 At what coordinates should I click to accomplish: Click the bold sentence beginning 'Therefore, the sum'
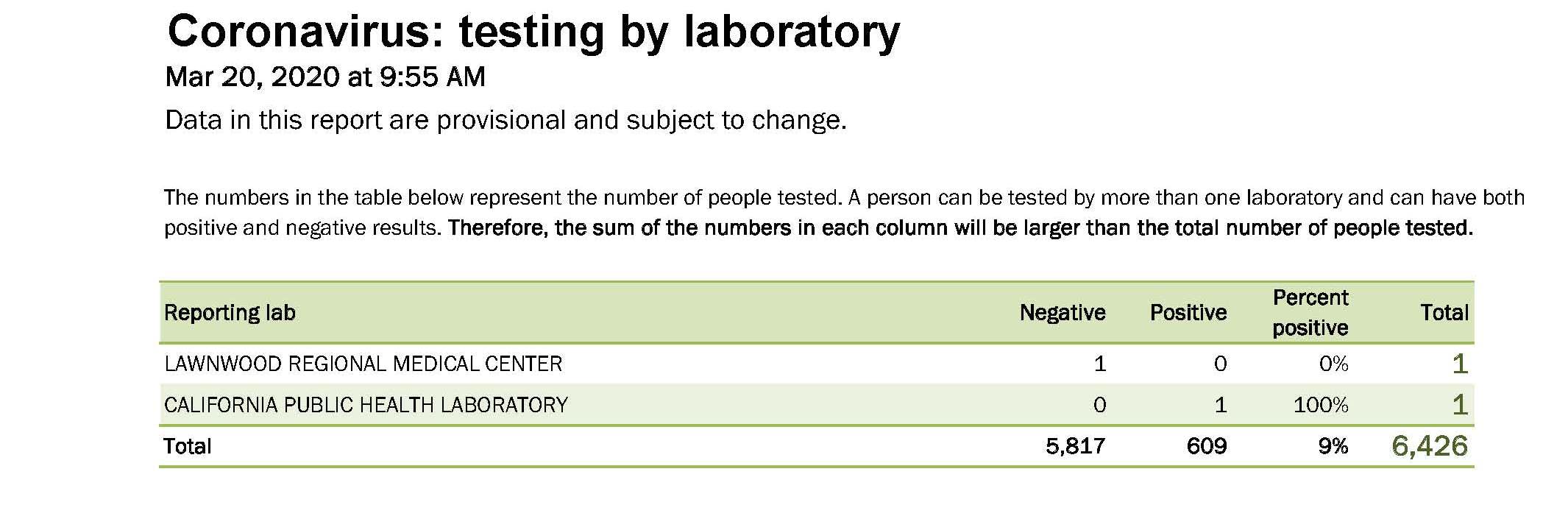tap(960, 228)
